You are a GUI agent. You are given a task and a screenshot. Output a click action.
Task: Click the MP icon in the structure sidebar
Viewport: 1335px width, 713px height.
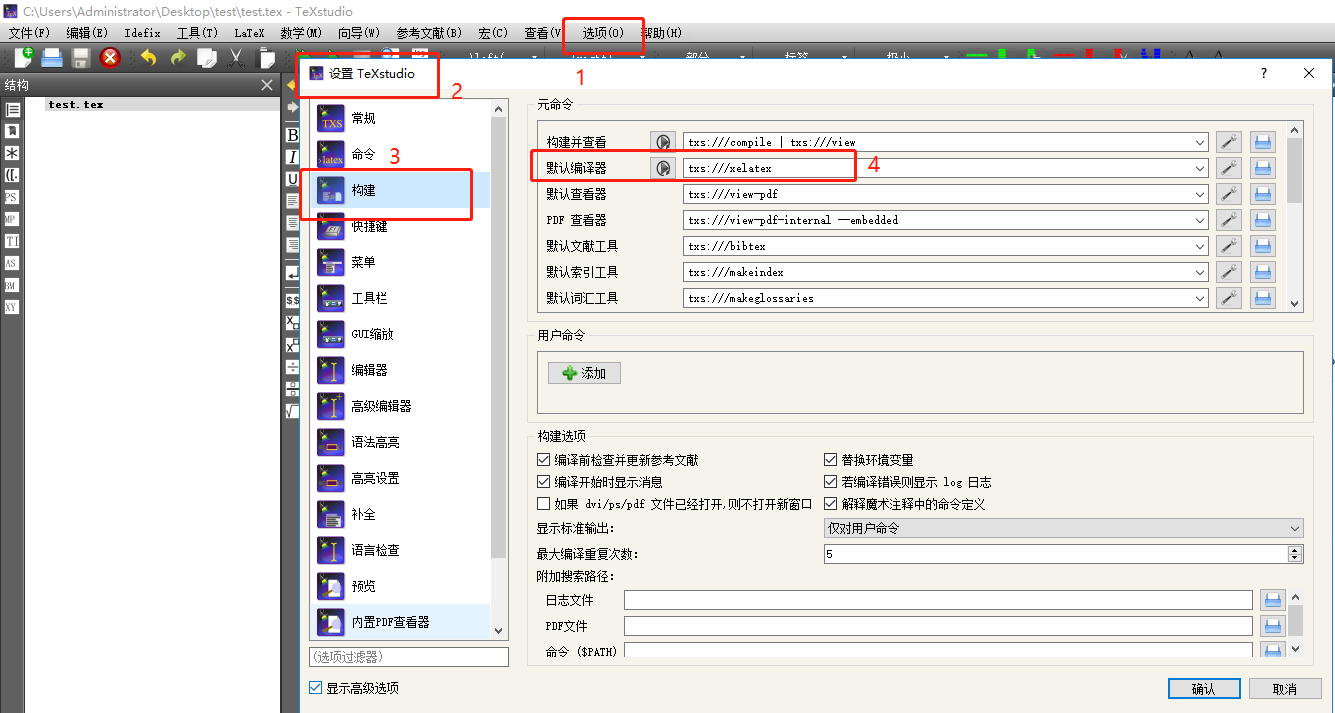[x=12, y=219]
